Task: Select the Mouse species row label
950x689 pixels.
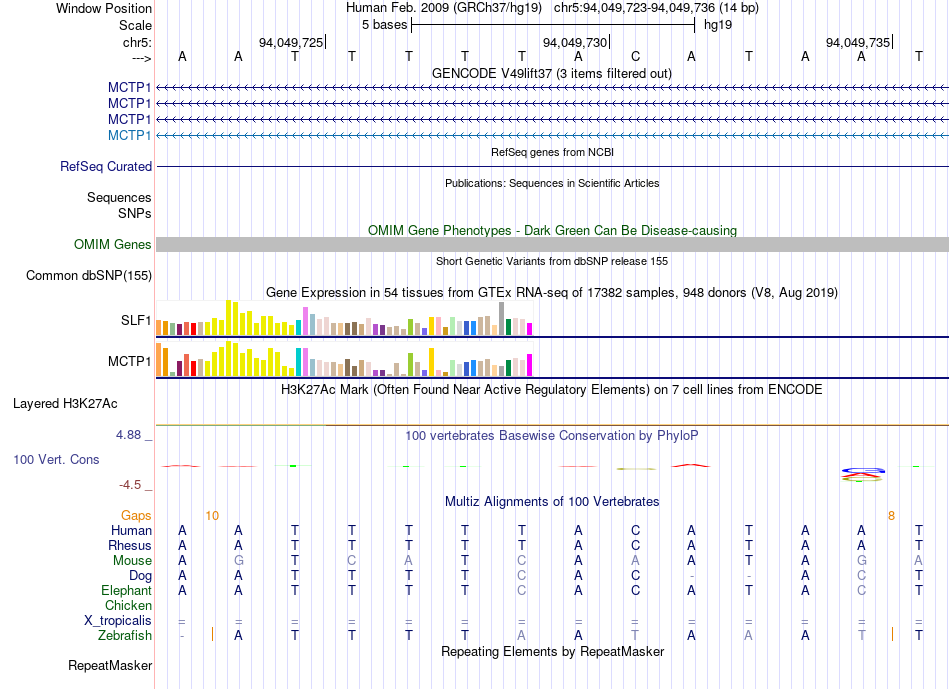Action: 132,561
